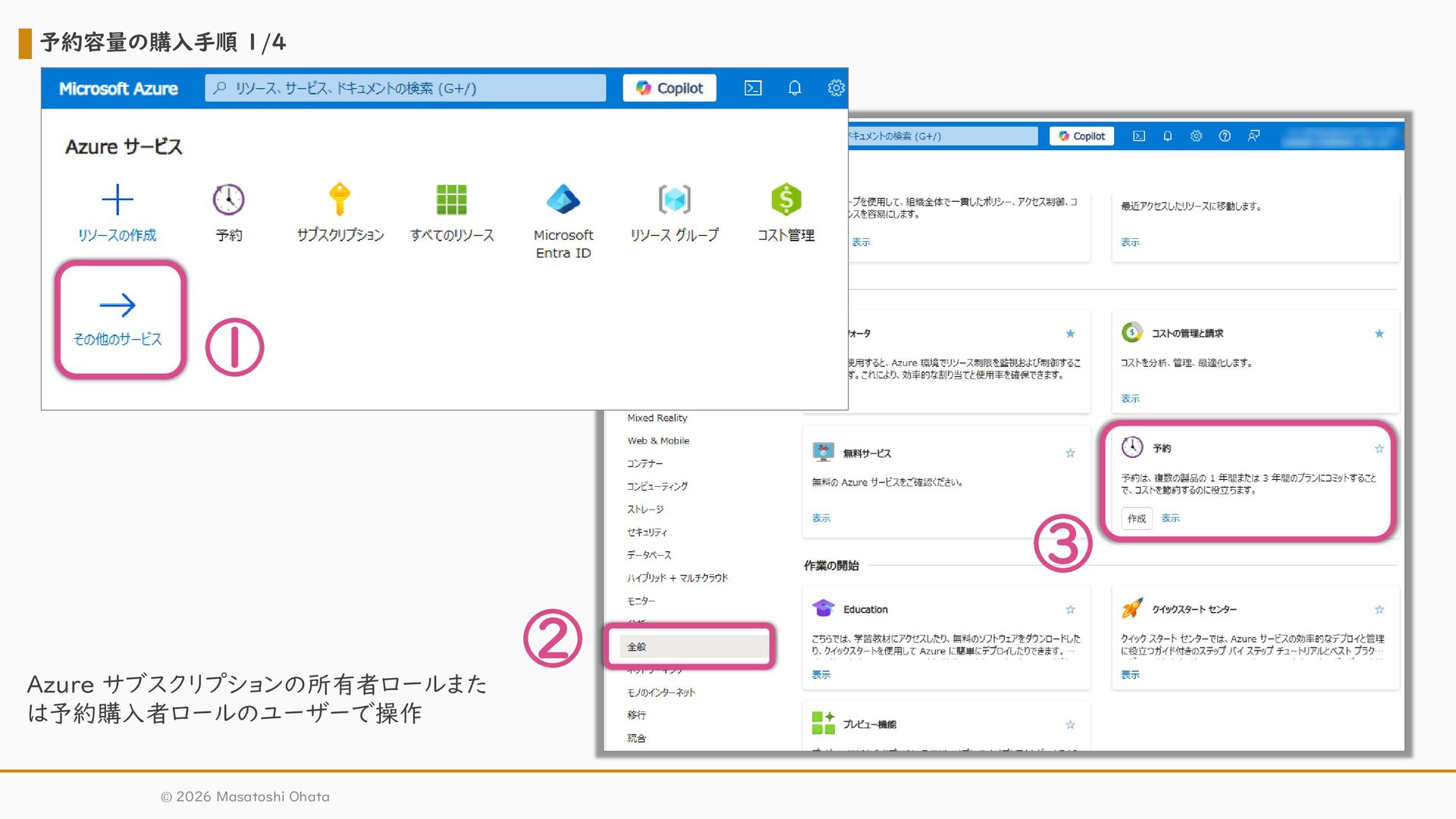Favorite the 予約 card star
1456x819 pixels.
1379,449
